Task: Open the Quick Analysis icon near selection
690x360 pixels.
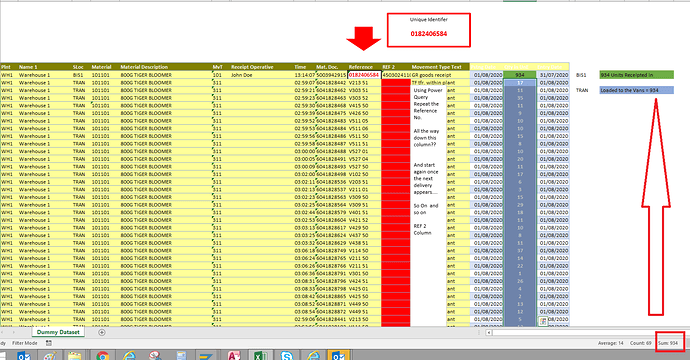Action: (543, 322)
